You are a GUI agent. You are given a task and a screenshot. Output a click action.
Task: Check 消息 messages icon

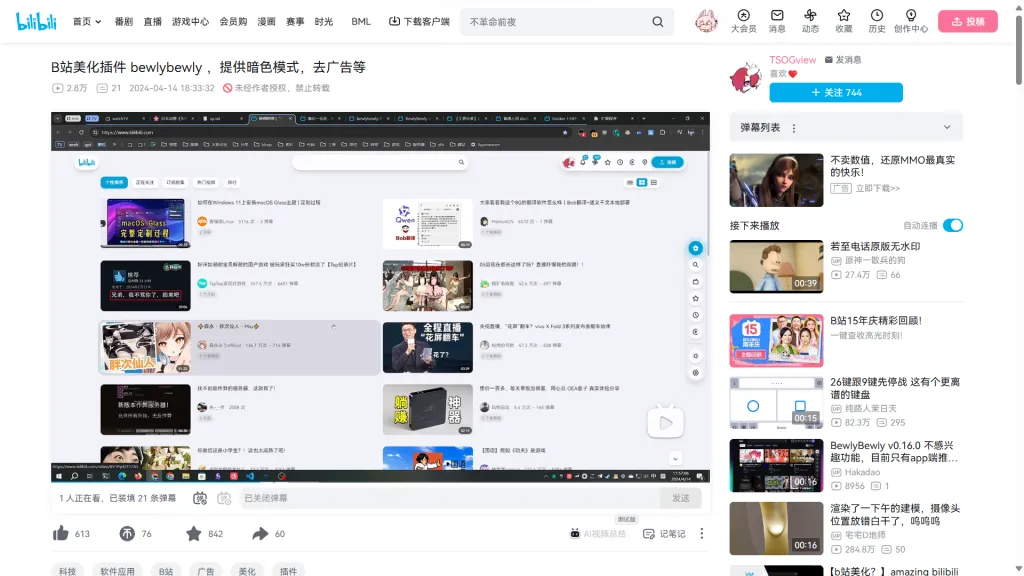click(777, 21)
